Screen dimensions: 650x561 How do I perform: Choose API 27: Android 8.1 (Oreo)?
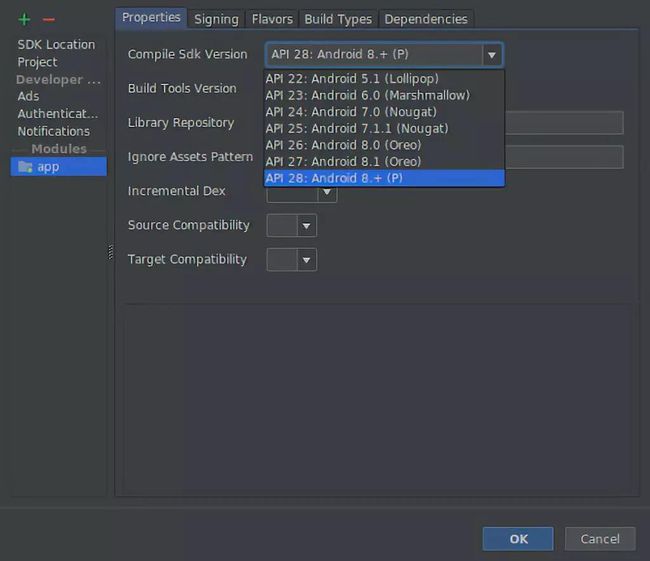pyautogui.click(x=384, y=161)
